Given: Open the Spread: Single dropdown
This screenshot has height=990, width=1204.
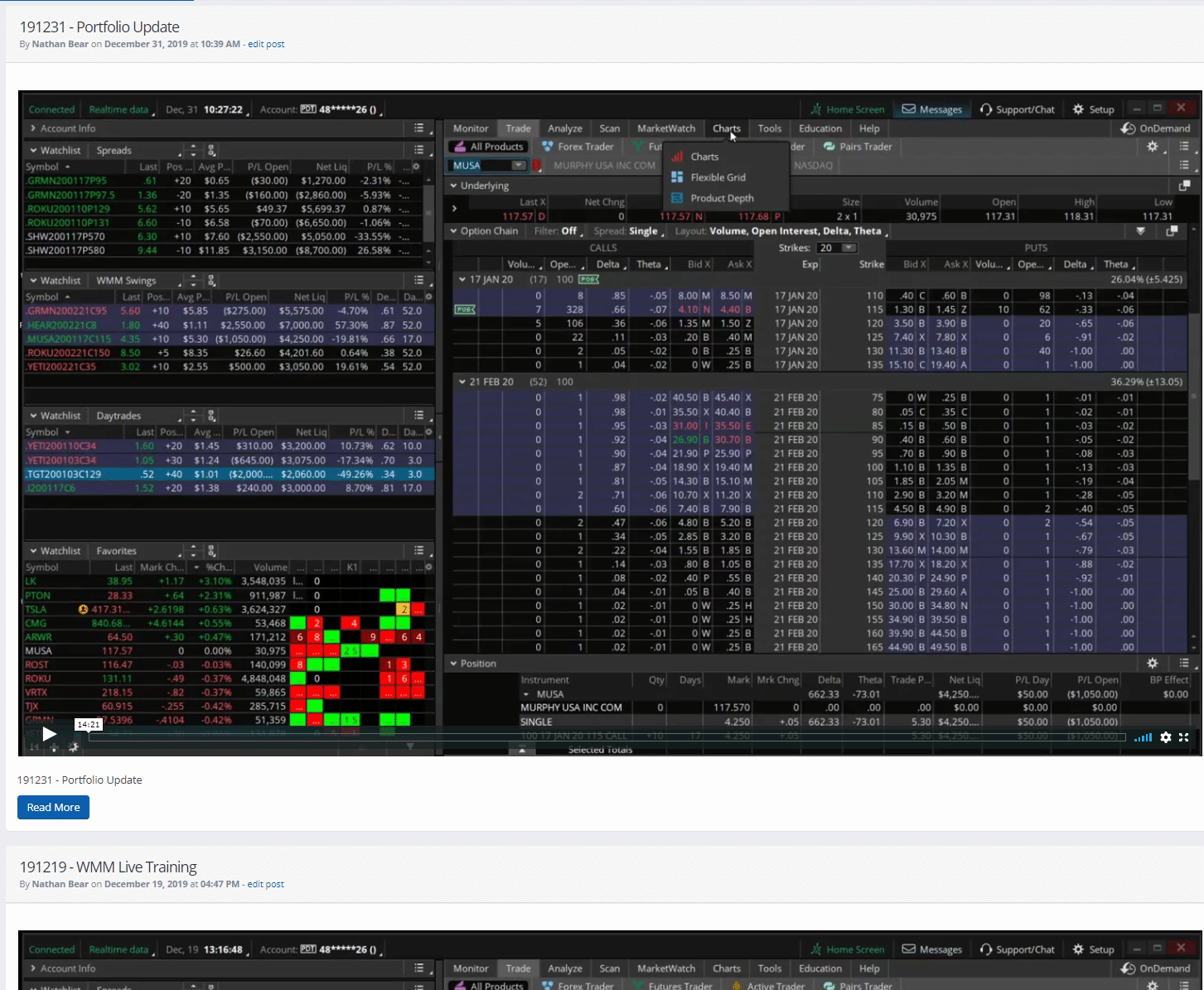Looking at the screenshot, I should [x=630, y=231].
